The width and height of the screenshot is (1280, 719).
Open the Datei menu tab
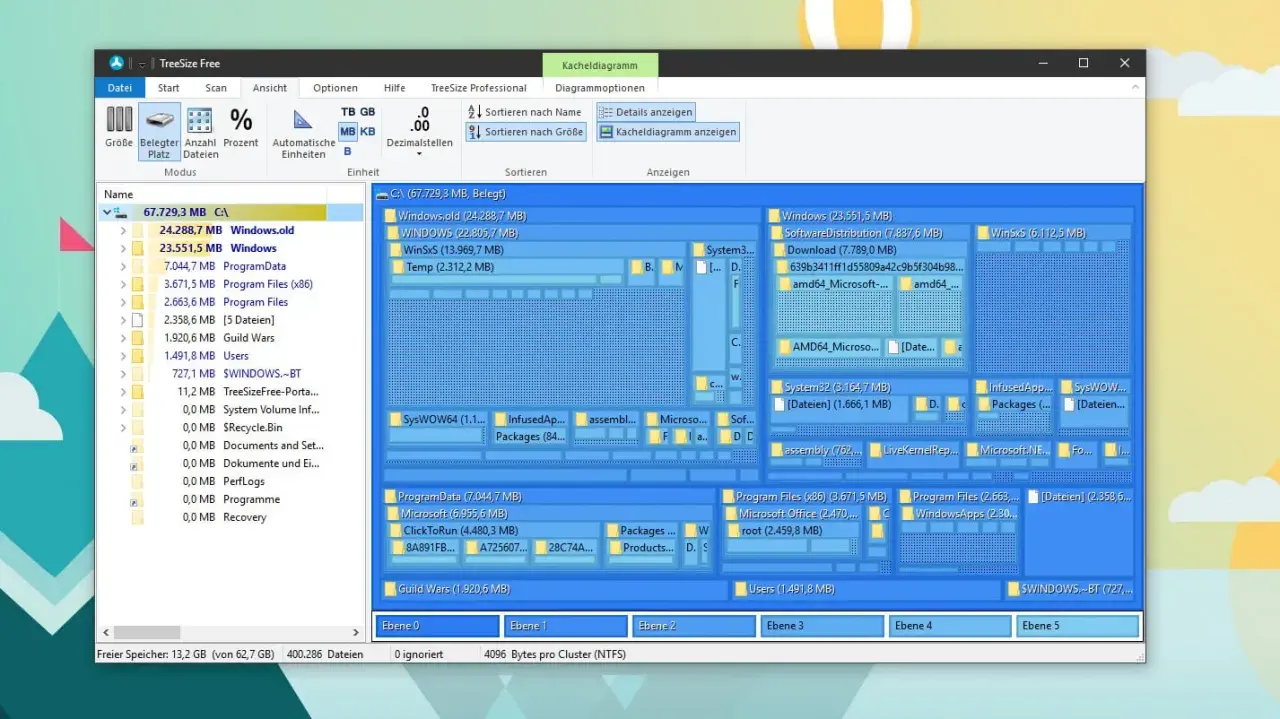point(119,88)
